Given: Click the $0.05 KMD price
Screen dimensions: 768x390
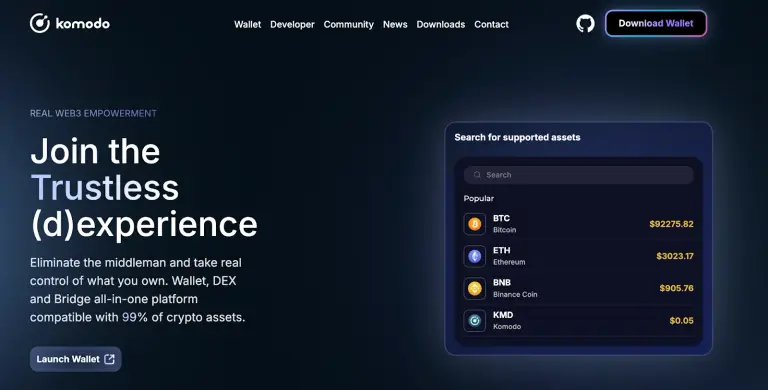Looking at the screenshot, I should click(x=682, y=320).
